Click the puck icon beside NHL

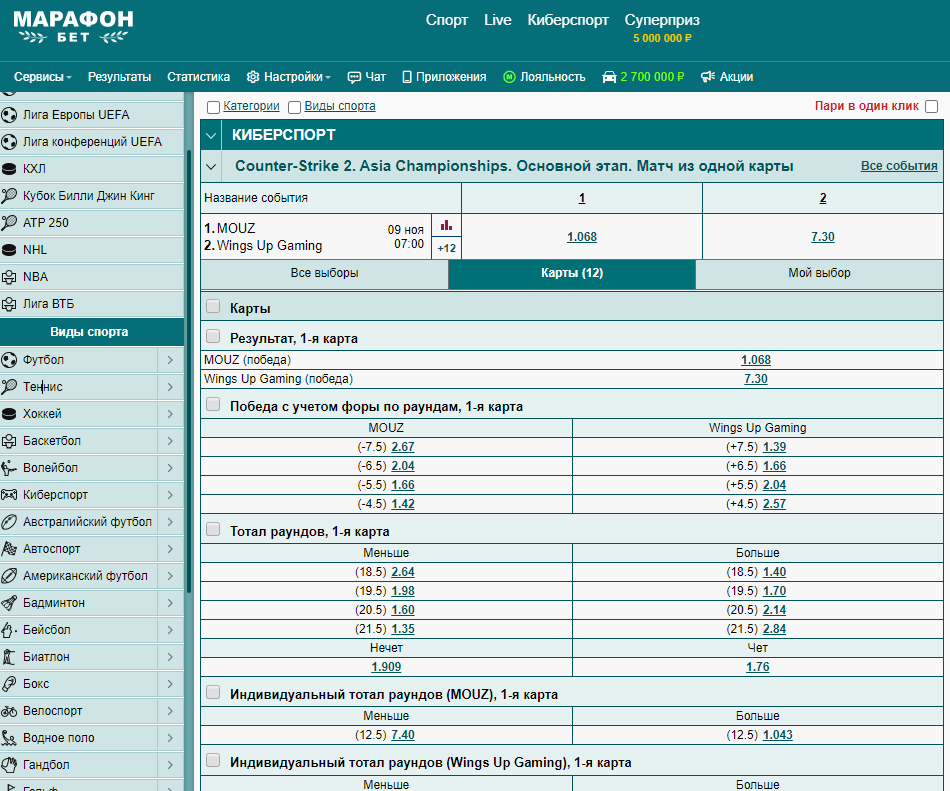(9, 250)
